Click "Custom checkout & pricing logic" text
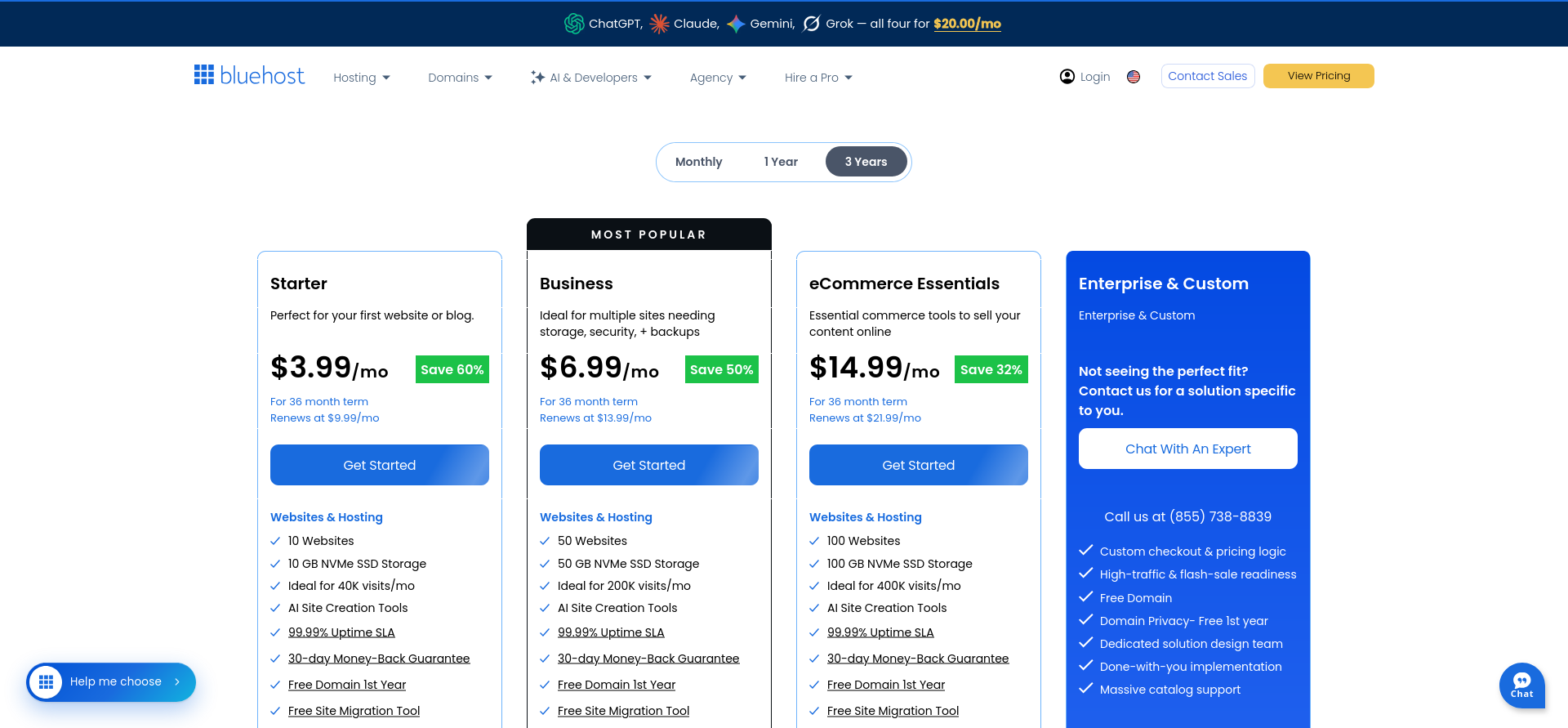The width and height of the screenshot is (1568, 728). (1193, 552)
